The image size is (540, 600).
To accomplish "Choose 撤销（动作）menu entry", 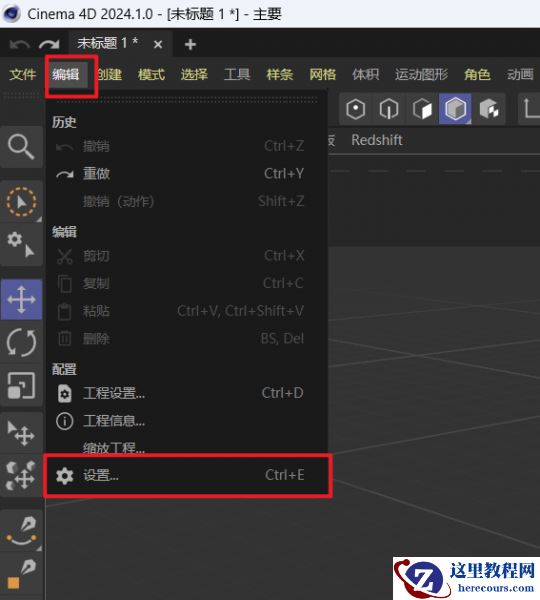I will click(x=187, y=201).
